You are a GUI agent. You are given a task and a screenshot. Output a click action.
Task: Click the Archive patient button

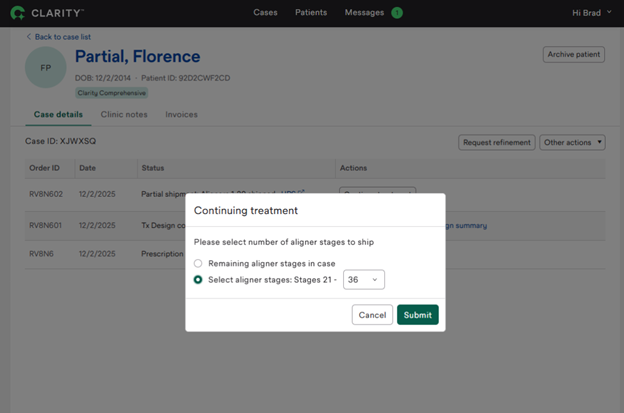coord(573,55)
